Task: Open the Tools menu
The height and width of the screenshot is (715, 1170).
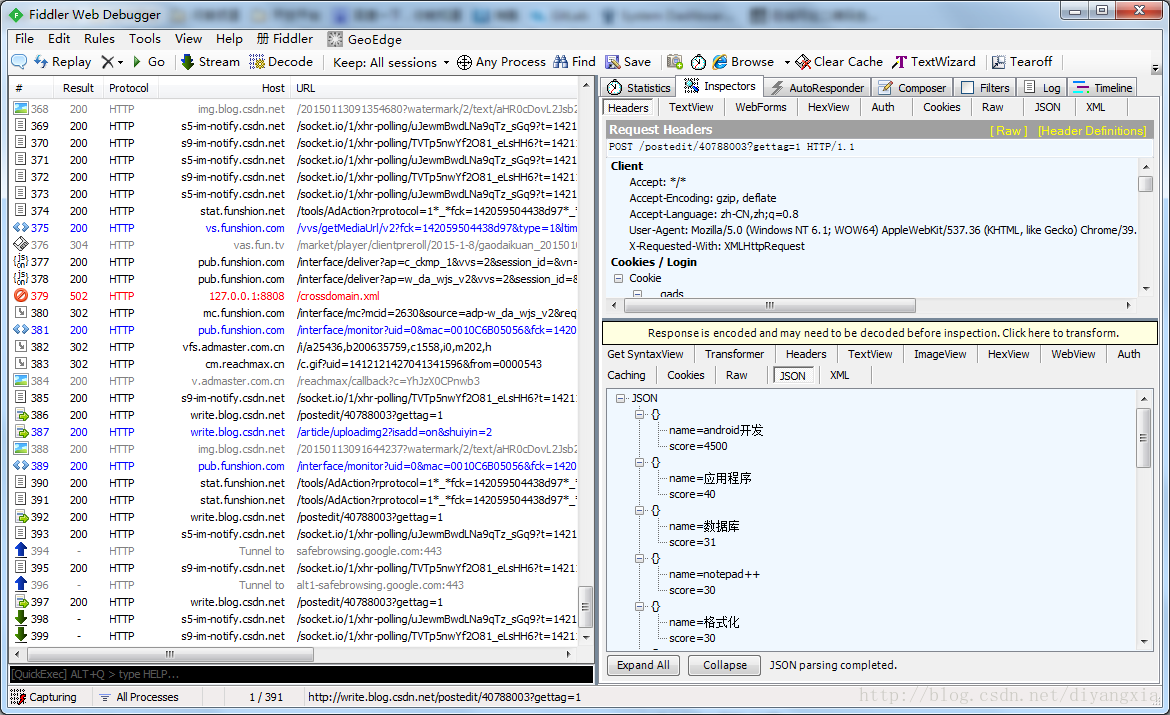Action: click(x=145, y=39)
